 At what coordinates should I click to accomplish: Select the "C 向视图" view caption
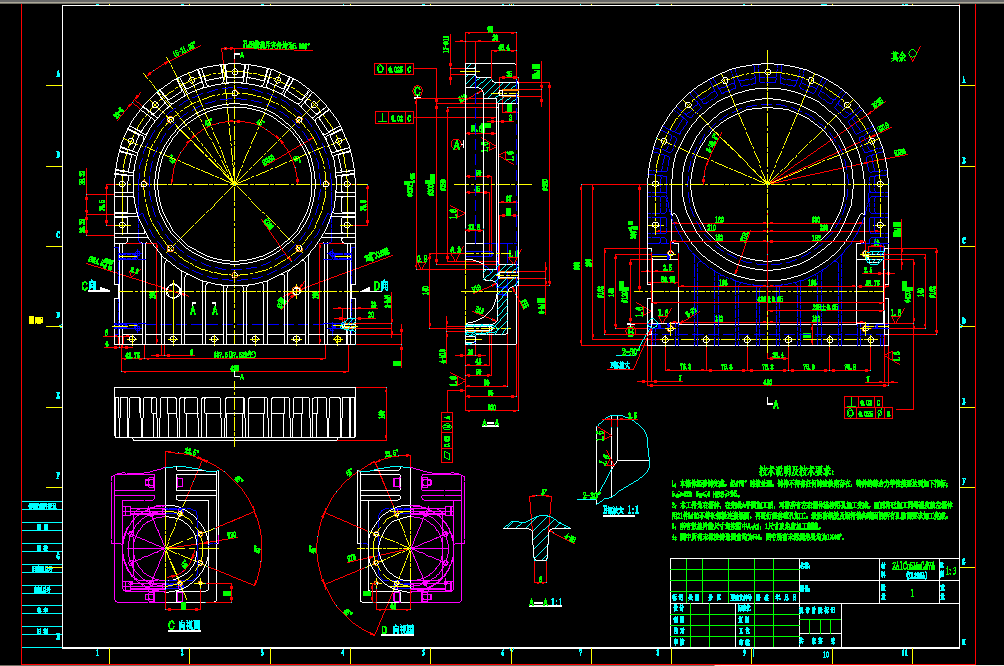[x=184, y=625]
